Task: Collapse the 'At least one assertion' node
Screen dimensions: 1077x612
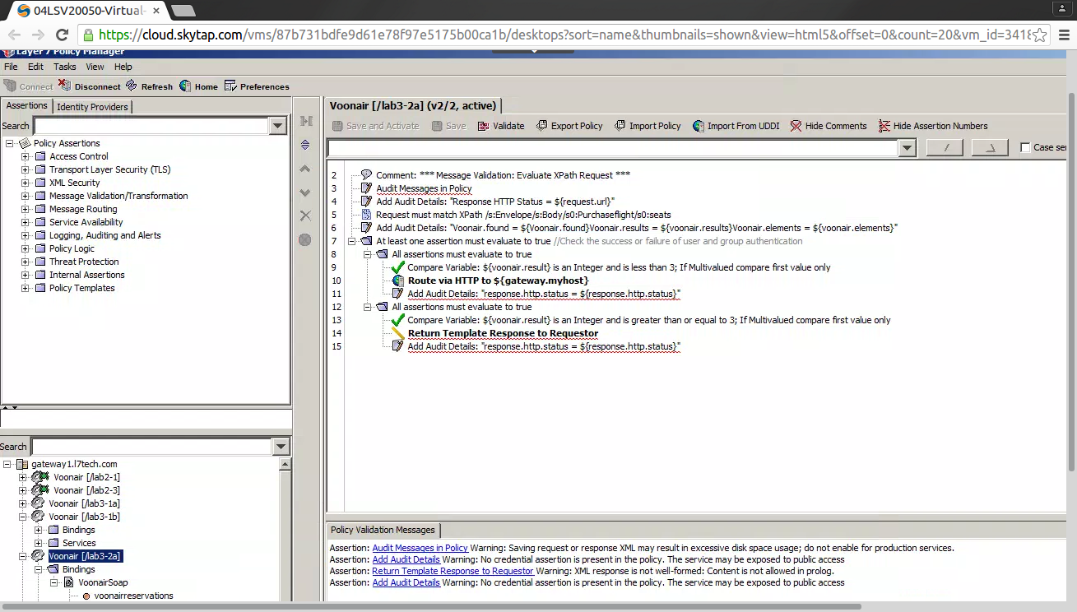Action: 352,241
